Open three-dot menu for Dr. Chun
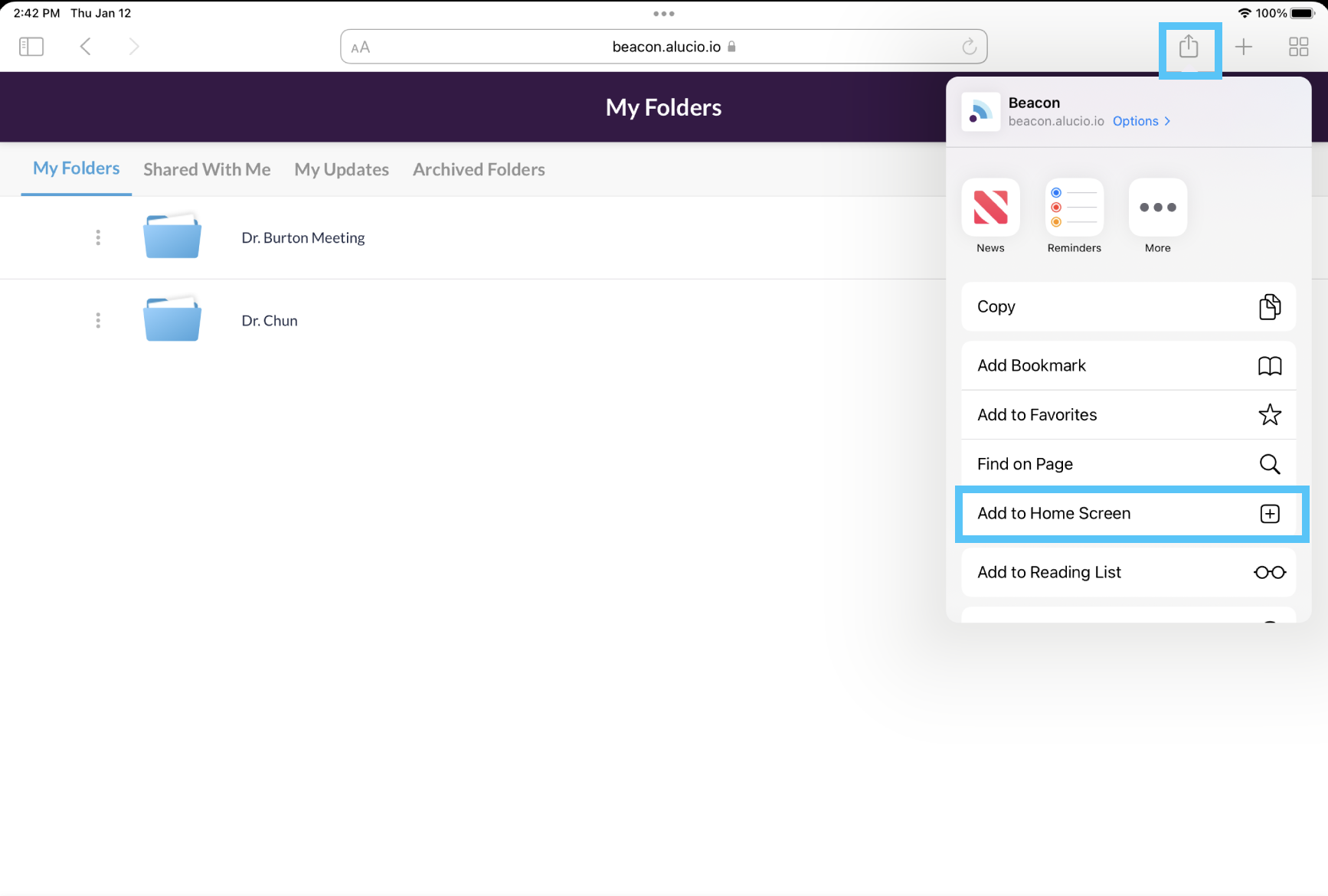 [98, 320]
